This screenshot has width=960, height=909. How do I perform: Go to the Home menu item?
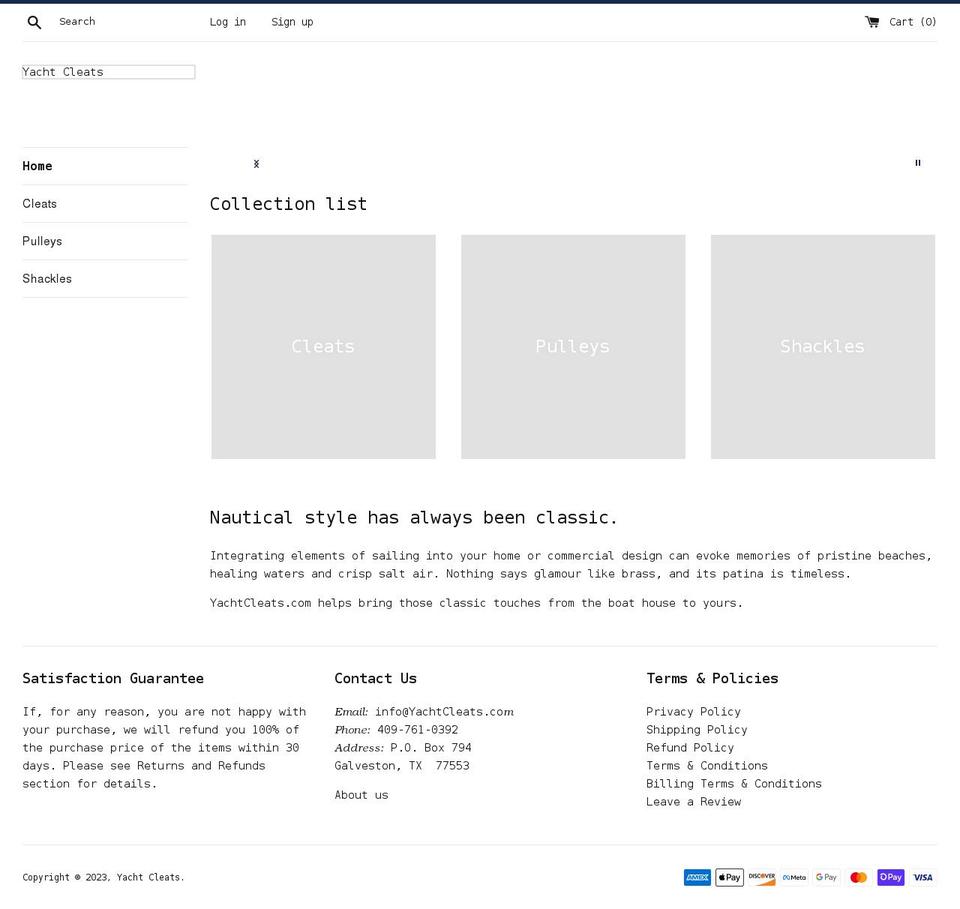tap(37, 166)
